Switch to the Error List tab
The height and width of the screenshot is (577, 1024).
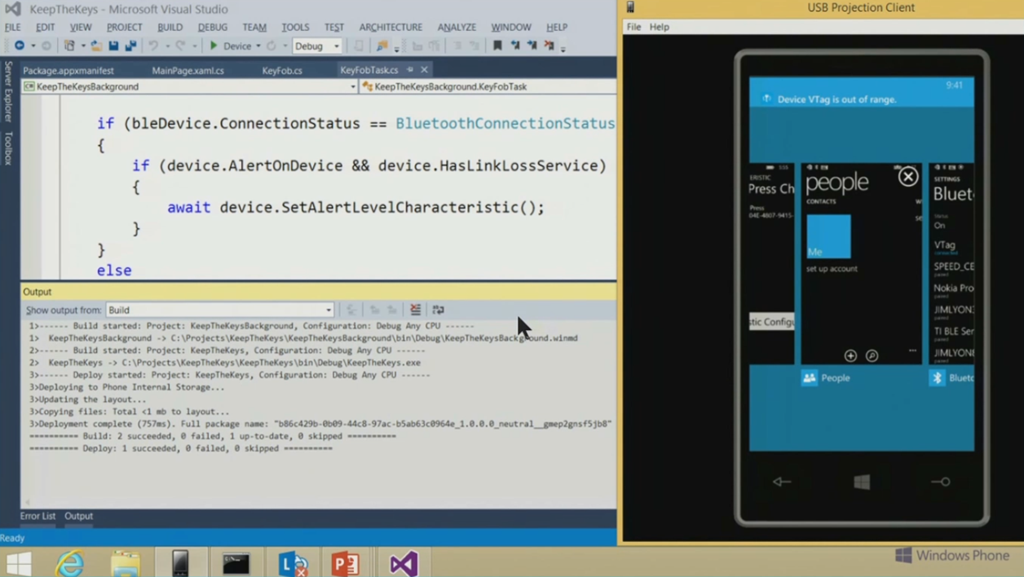coord(38,516)
